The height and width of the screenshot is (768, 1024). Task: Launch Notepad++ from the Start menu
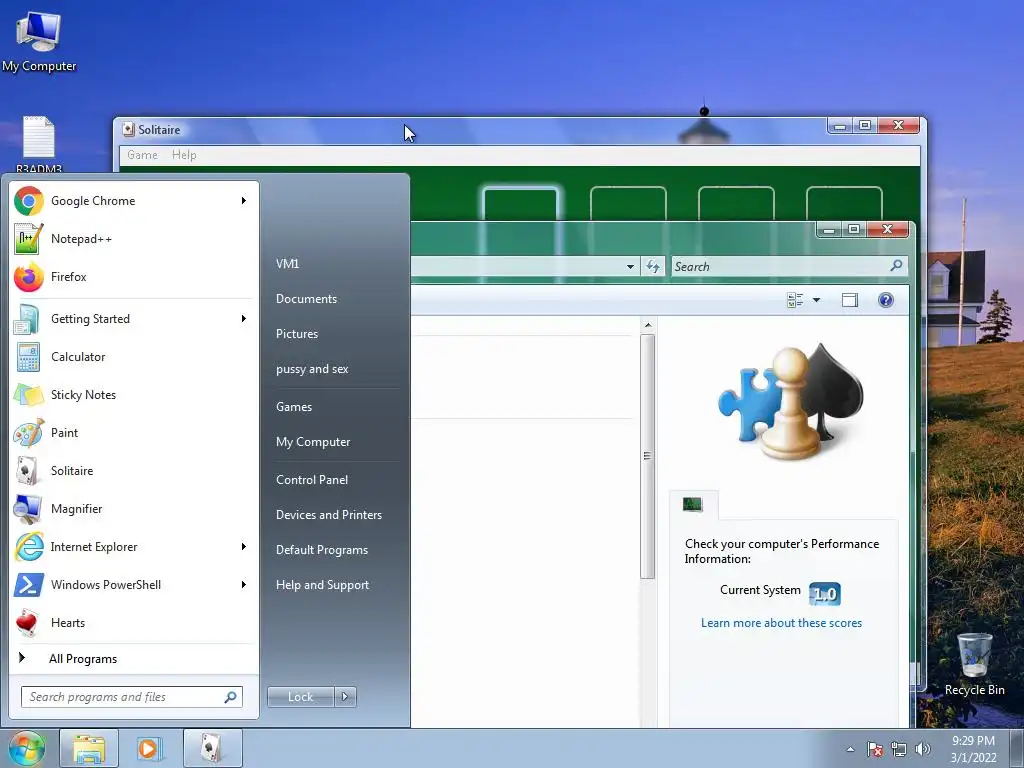[x=133, y=239]
